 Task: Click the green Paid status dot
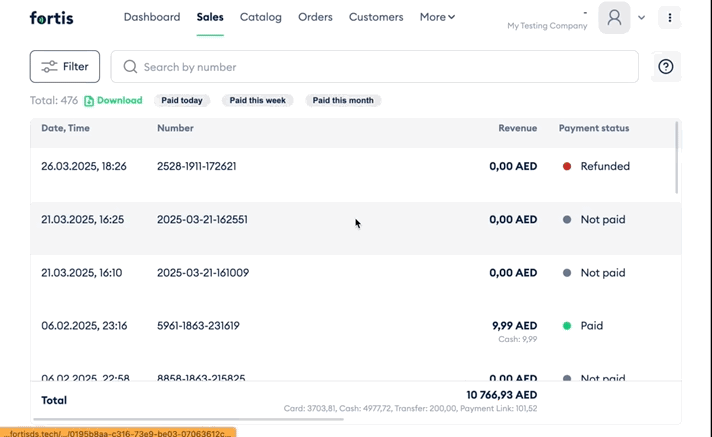point(567,326)
